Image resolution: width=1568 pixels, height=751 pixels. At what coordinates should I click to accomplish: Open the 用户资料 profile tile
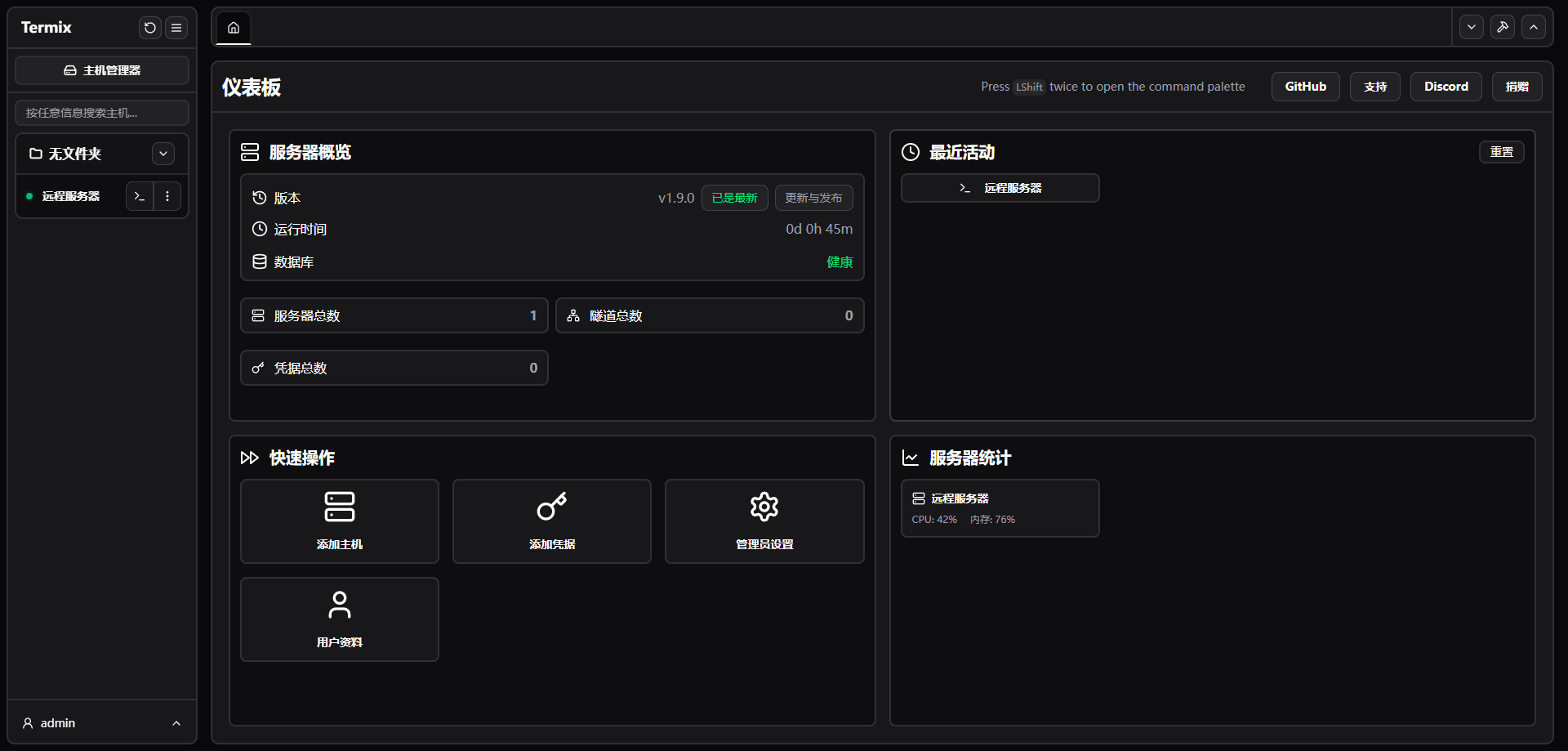tap(340, 619)
